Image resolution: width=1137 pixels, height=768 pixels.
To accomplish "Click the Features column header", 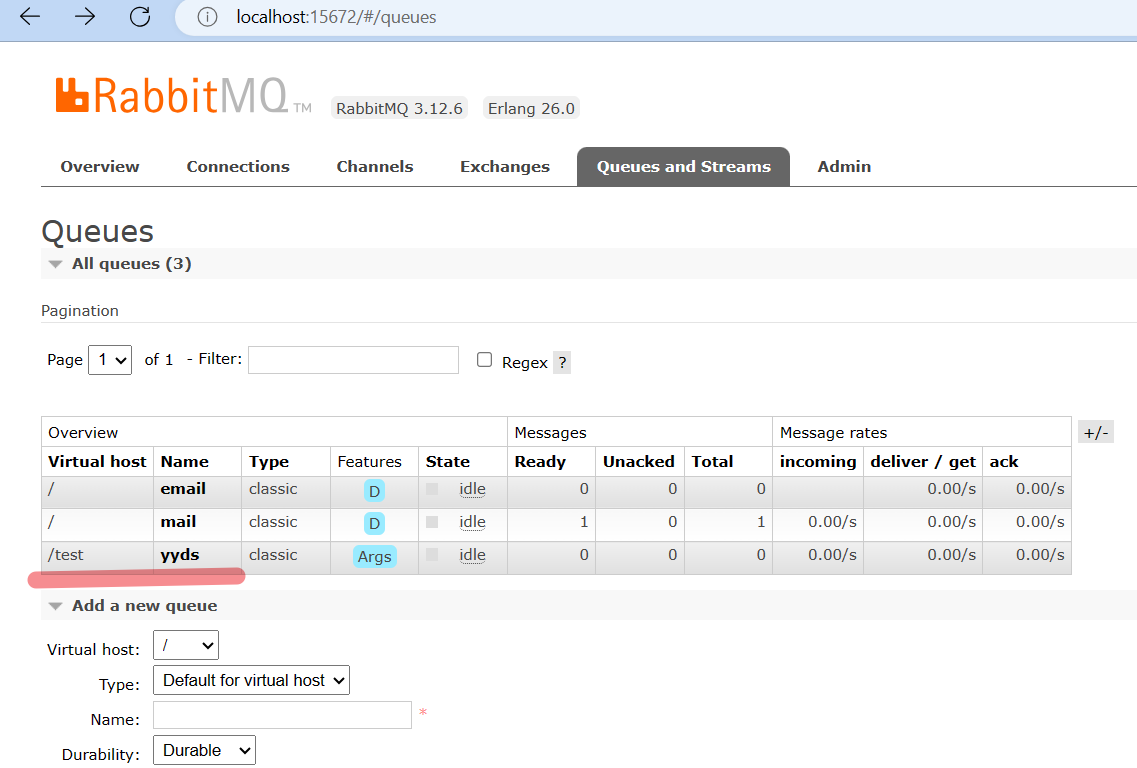I will pyautogui.click(x=369, y=462).
